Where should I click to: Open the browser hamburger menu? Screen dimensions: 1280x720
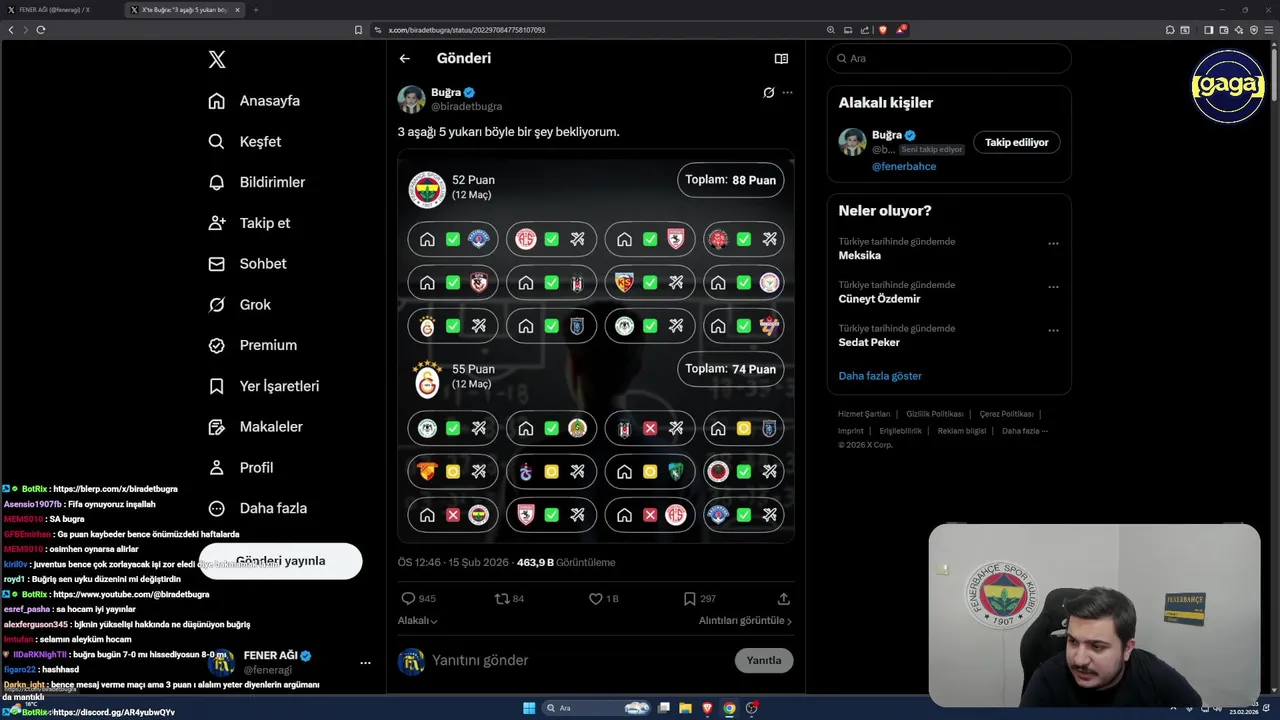pyautogui.click(x=1268, y=30)
